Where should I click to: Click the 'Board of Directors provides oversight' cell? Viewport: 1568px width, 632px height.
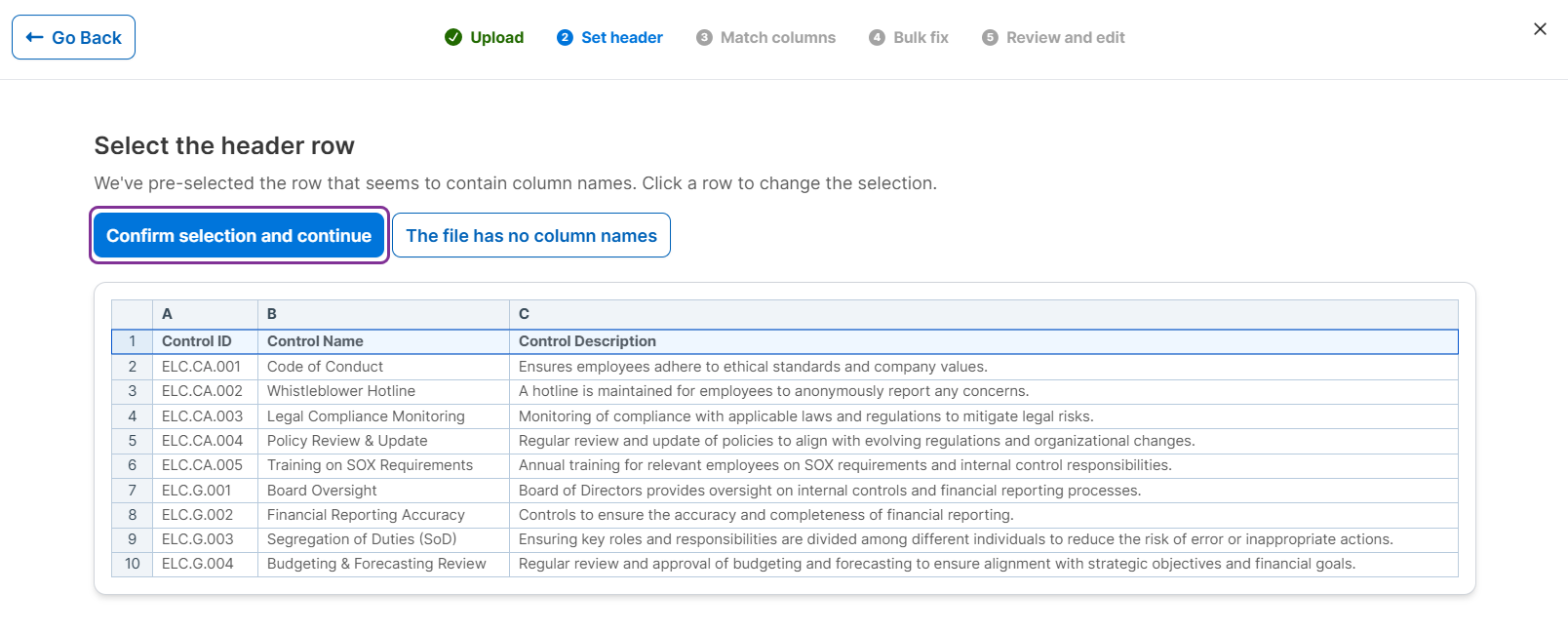tap(984, 491)
